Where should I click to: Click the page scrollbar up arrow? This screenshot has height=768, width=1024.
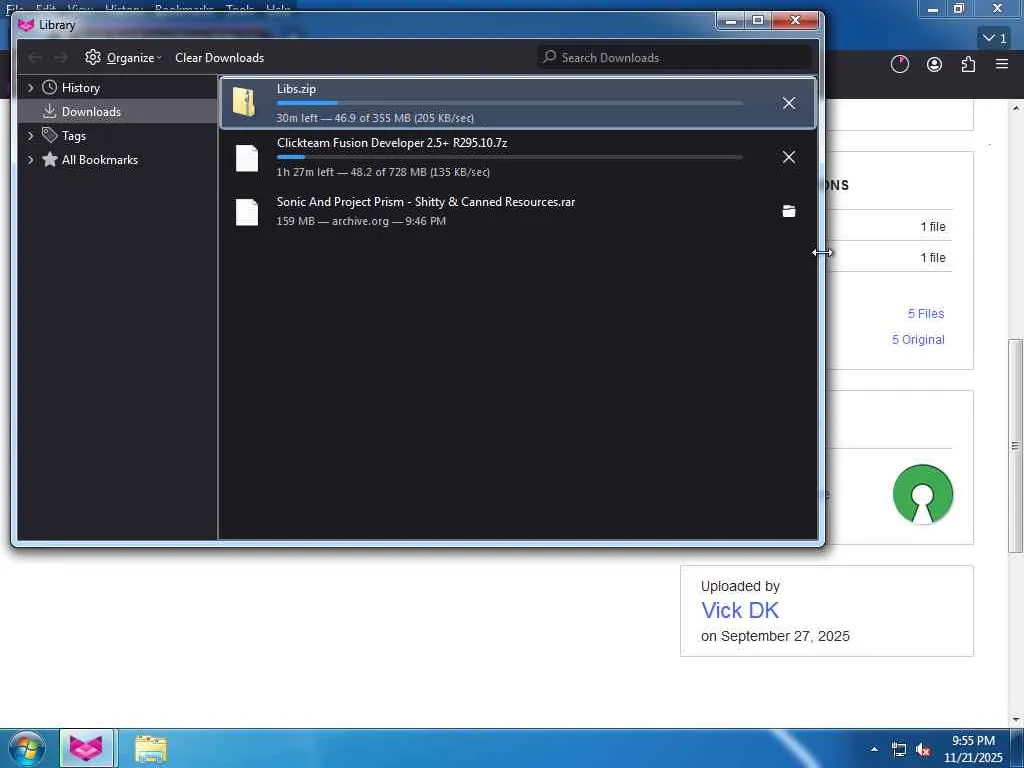click(x=1016, y=108)
